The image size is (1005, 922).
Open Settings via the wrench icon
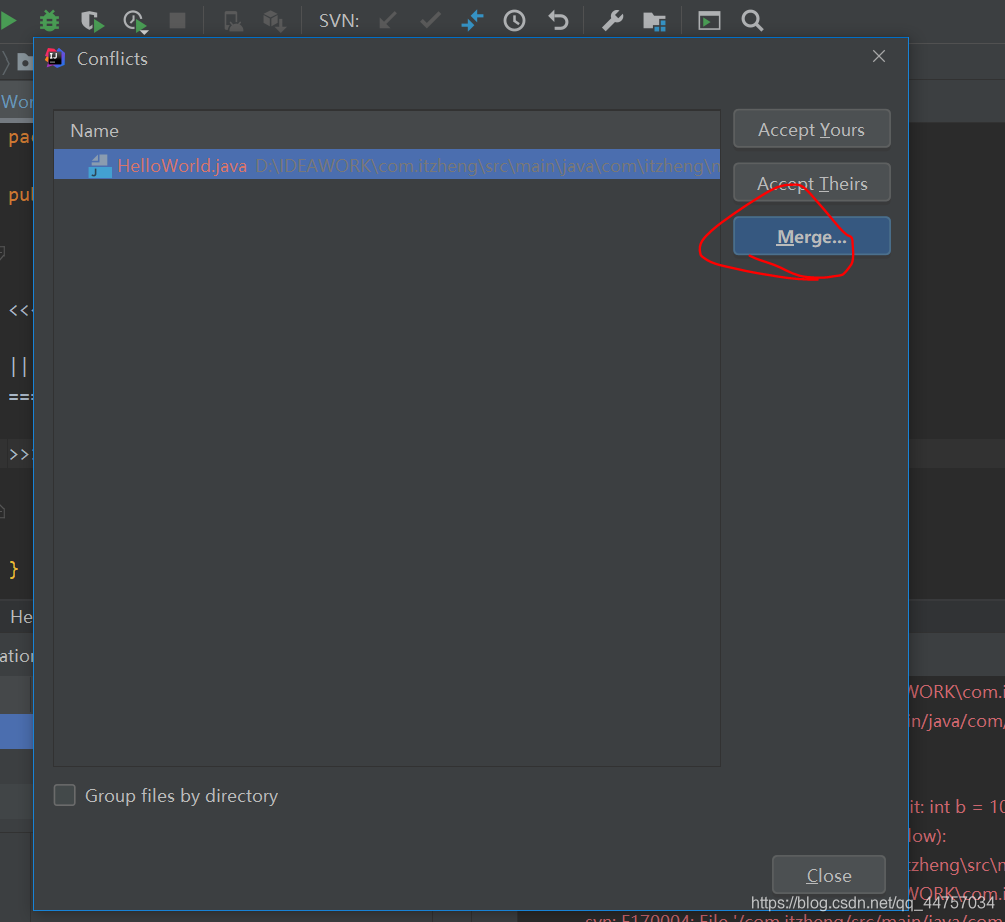point(612,20)
